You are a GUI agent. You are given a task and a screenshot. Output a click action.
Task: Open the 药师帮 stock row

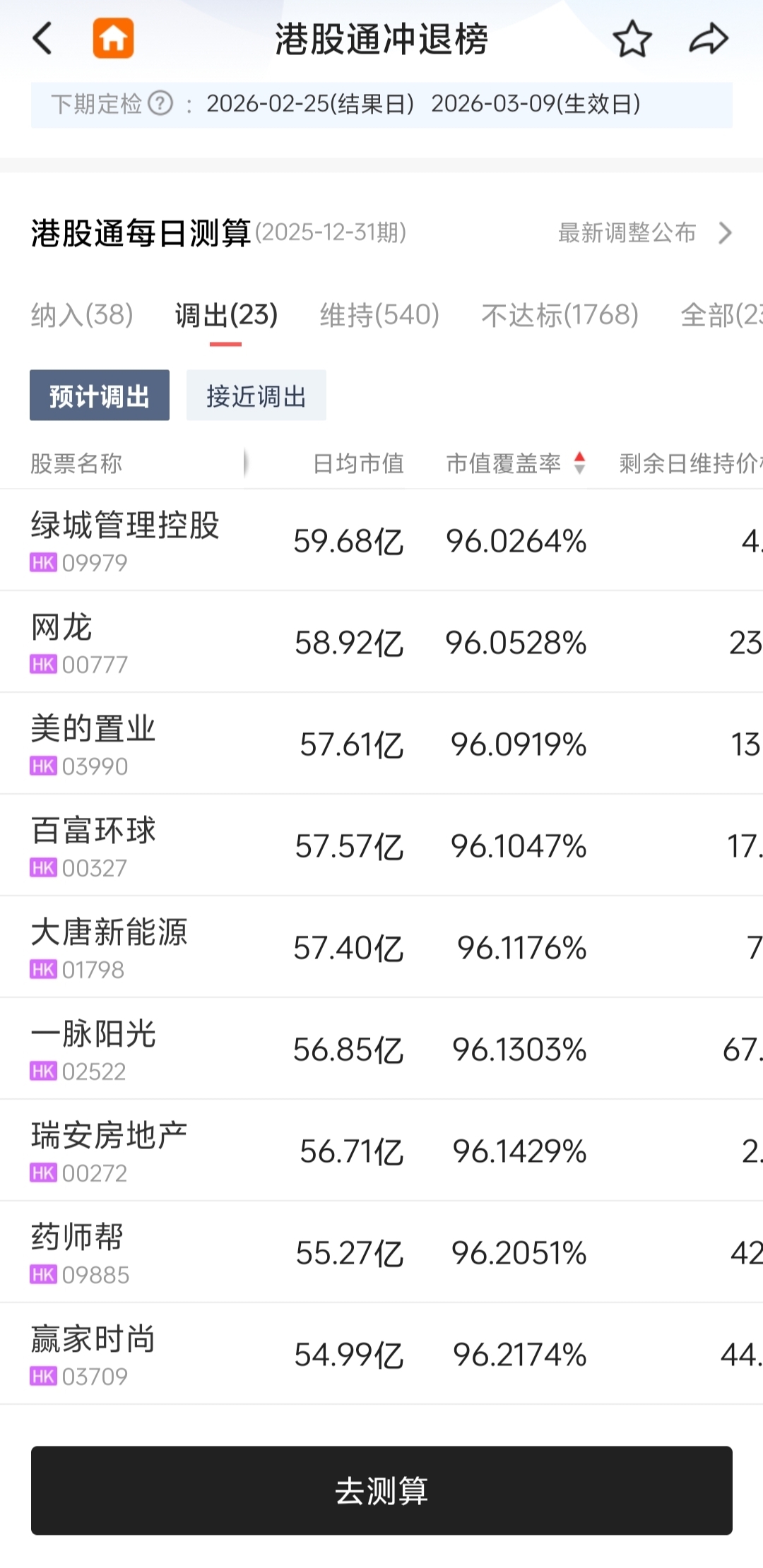coord(381,1252)
